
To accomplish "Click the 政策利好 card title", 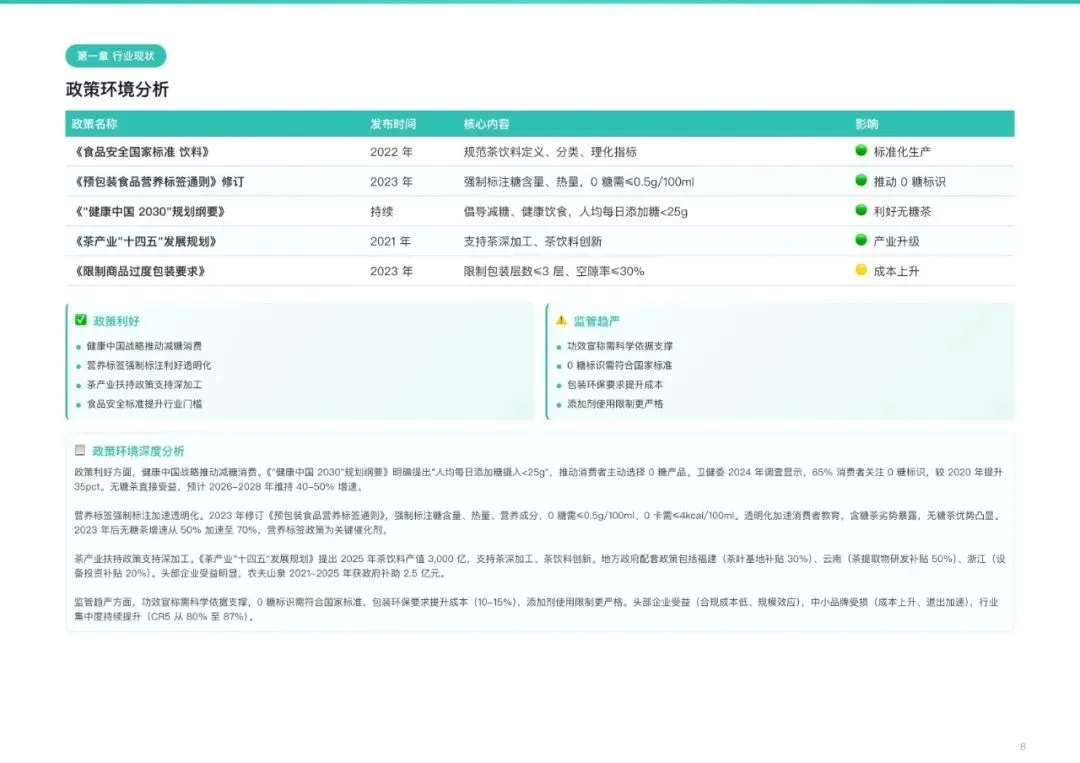I will tap(116, 321).
